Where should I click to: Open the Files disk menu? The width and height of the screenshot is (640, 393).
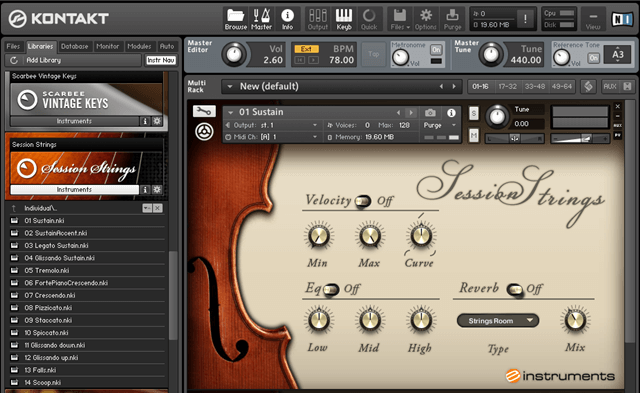click(400, 19)
